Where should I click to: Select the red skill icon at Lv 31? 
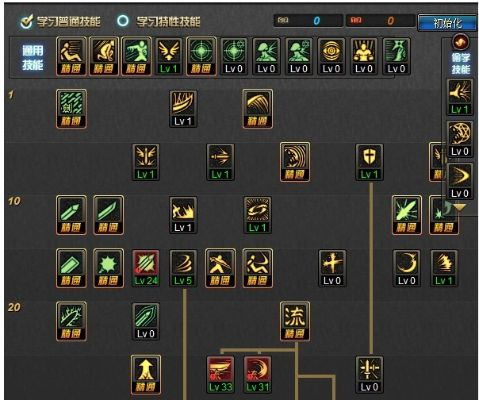pyautogui.click(x=258, y=374)
